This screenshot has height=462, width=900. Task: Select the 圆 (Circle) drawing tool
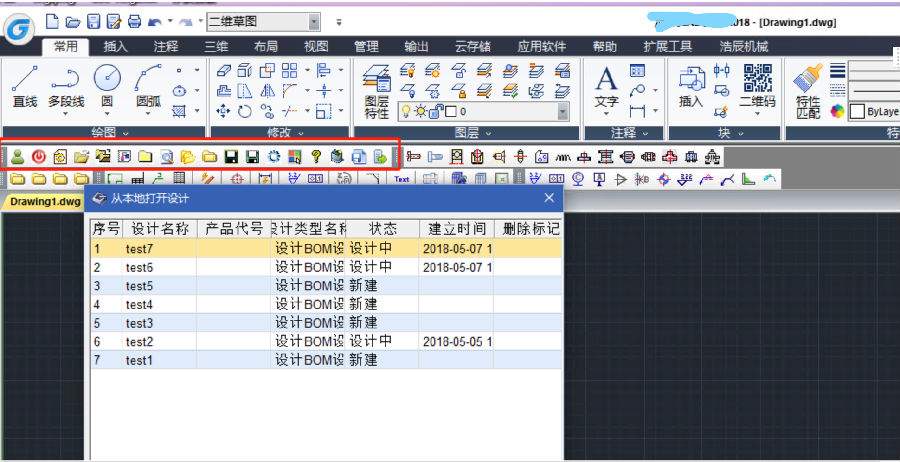[x=107, y=87]
